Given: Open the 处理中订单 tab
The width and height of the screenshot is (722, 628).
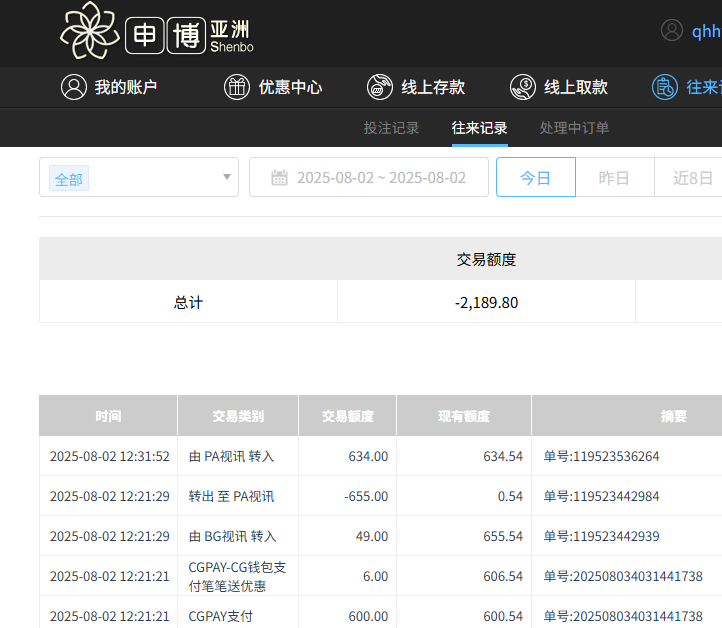Looking at the screenshot, I should pos(574,128).
